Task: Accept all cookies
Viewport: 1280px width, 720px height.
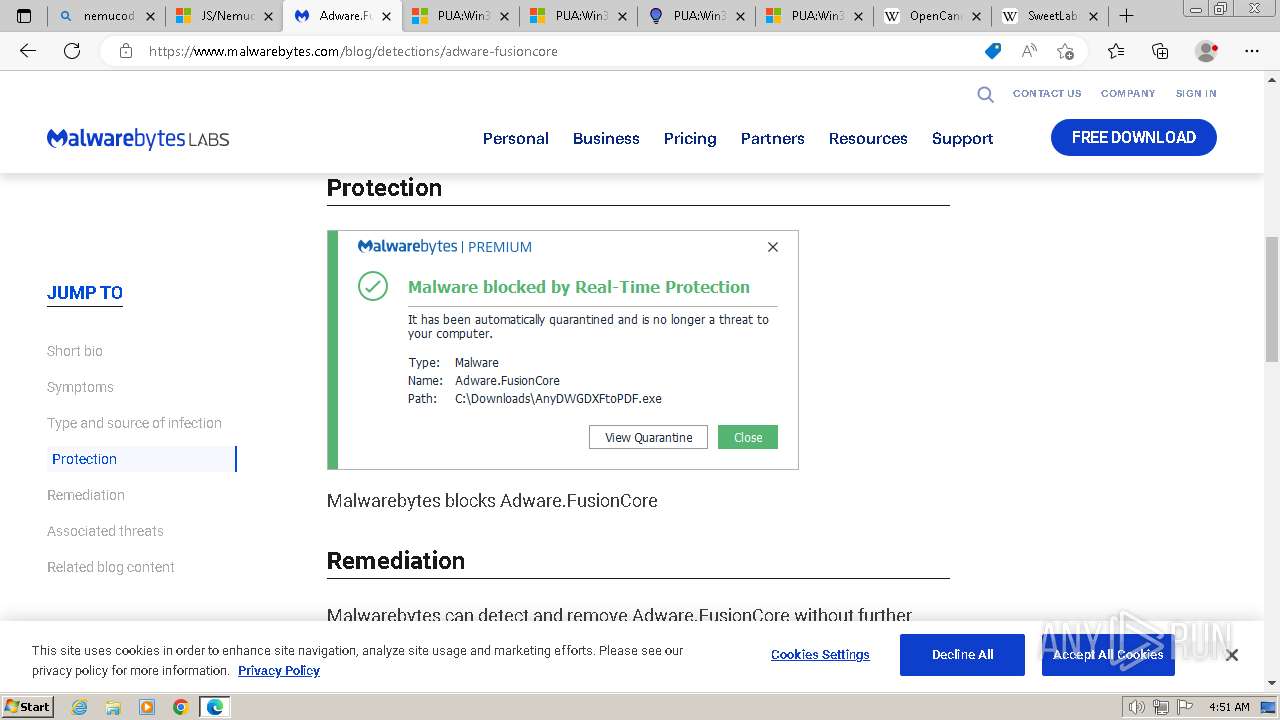Action: 1108,655
